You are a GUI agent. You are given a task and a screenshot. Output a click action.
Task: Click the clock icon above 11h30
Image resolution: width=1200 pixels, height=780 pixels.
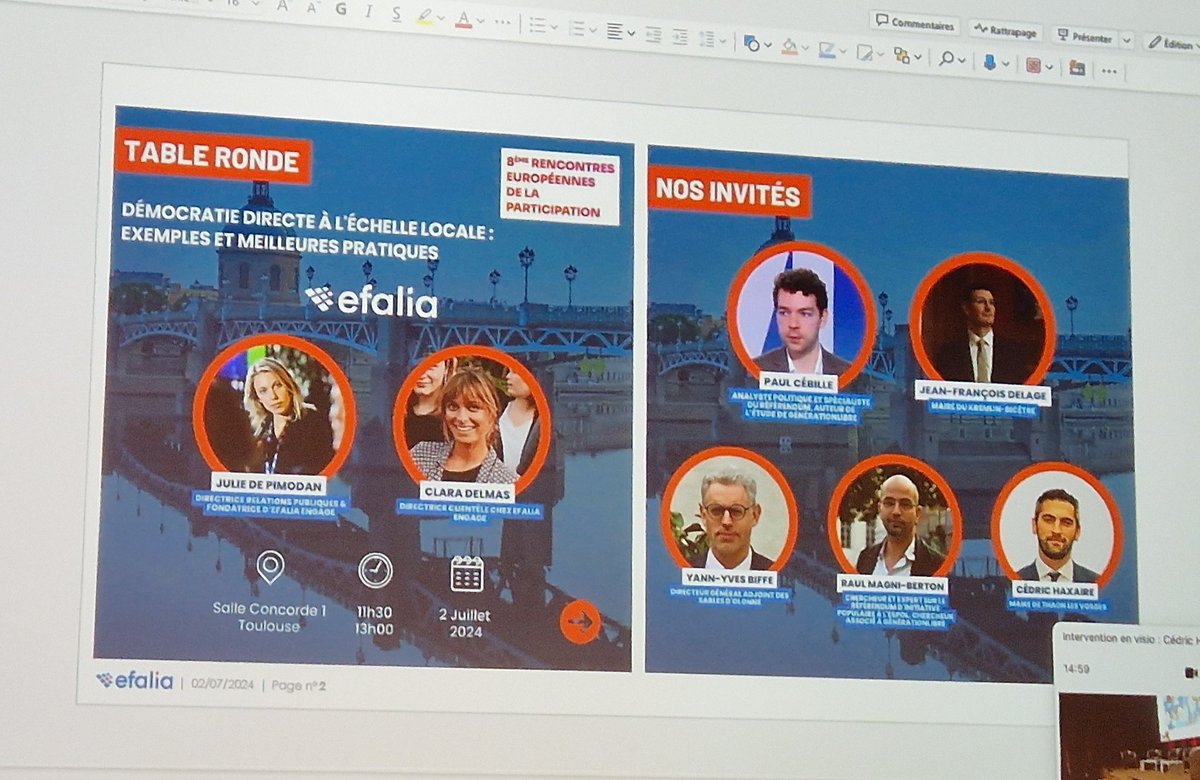(x=375, y=571)
